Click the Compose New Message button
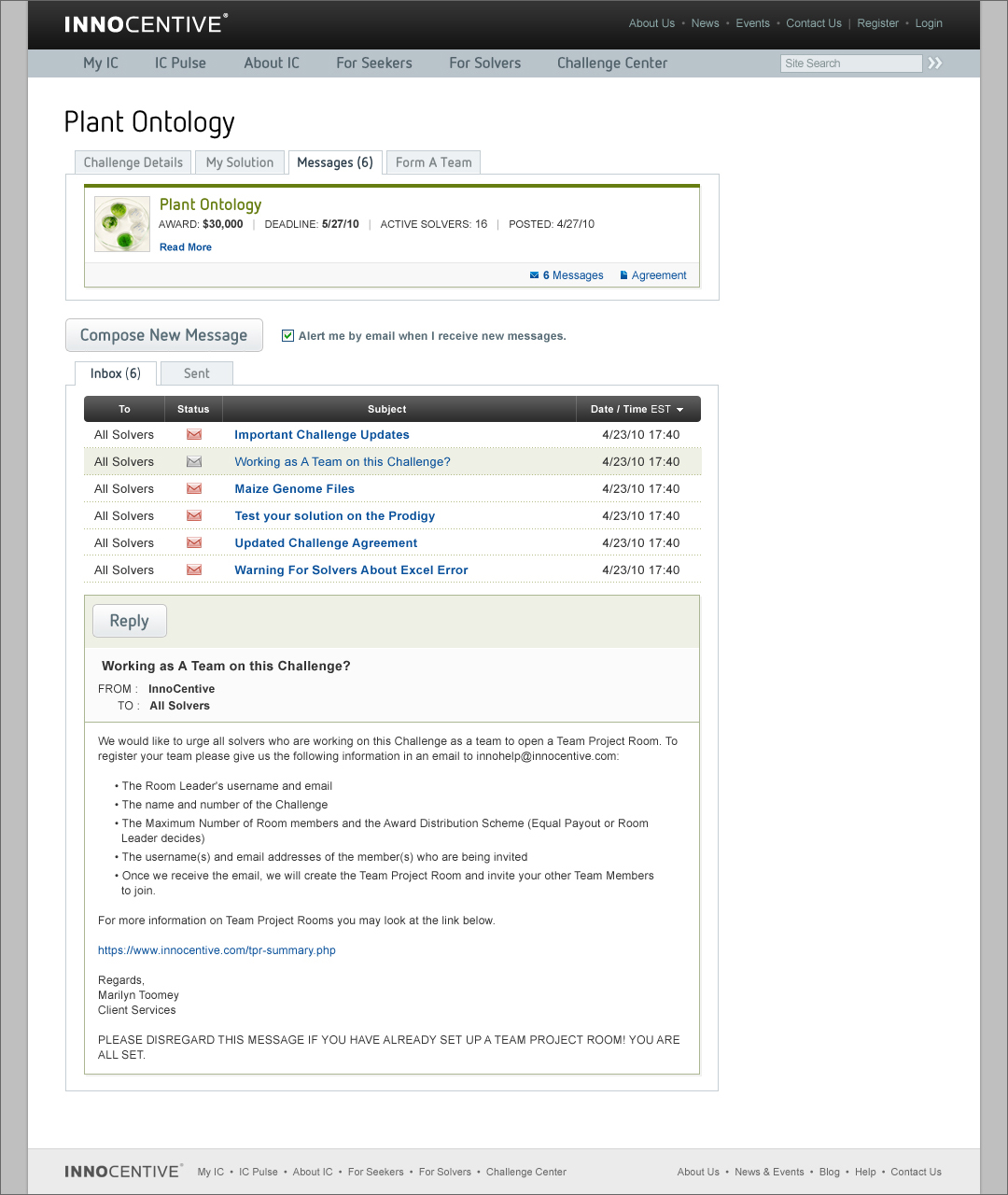This screenshot has height=1195, width=1008. 164,335
